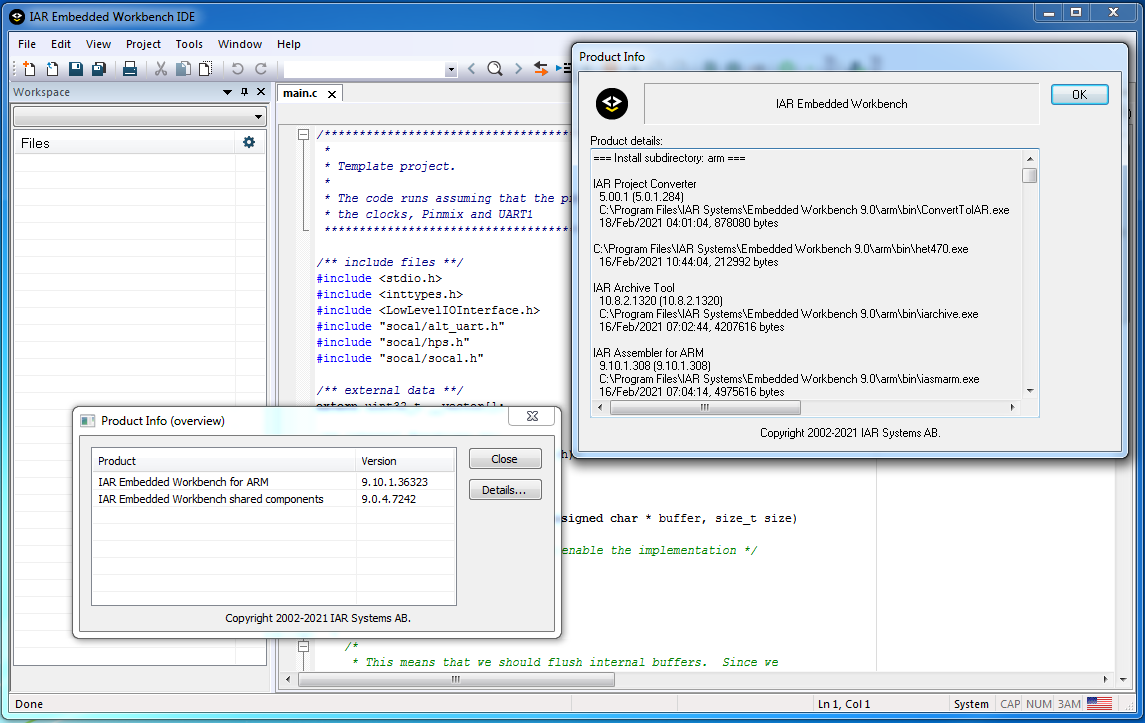Image resolution: width=1145 pixels, height=723 pixels.
Task: Click version 9.0.4.7242 cell
Action: [x=388, y=499]
